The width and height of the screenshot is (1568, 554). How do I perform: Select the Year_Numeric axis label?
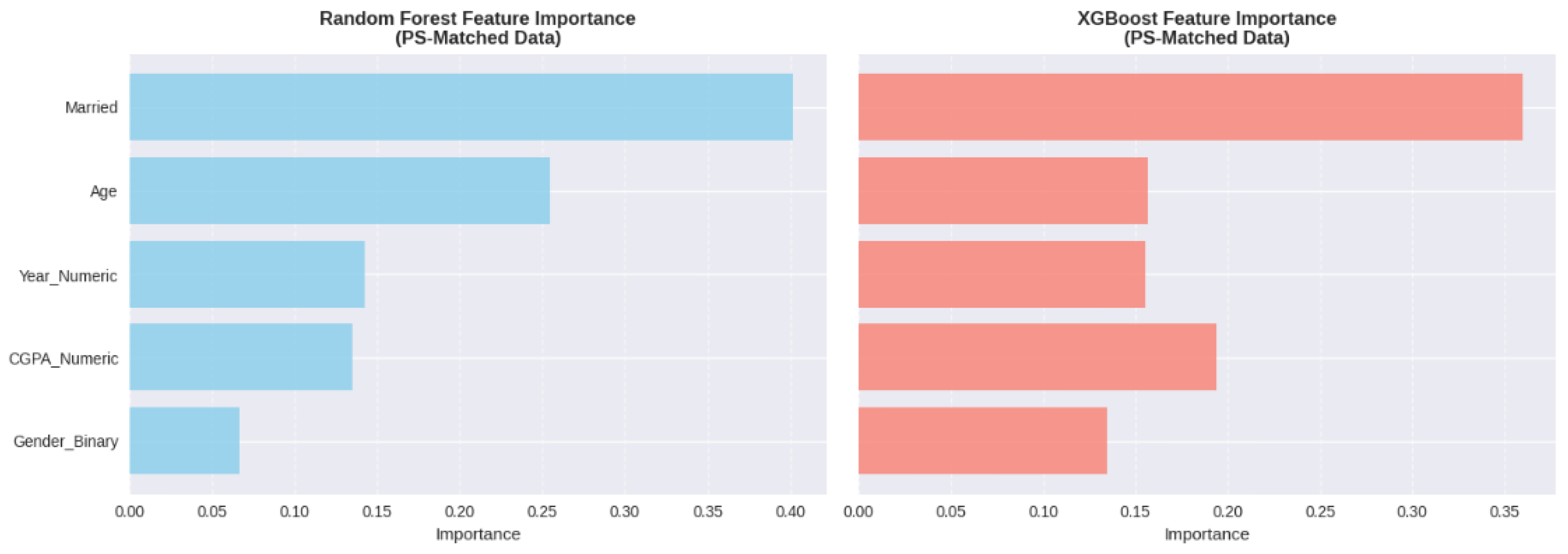[x=68, y=276]
